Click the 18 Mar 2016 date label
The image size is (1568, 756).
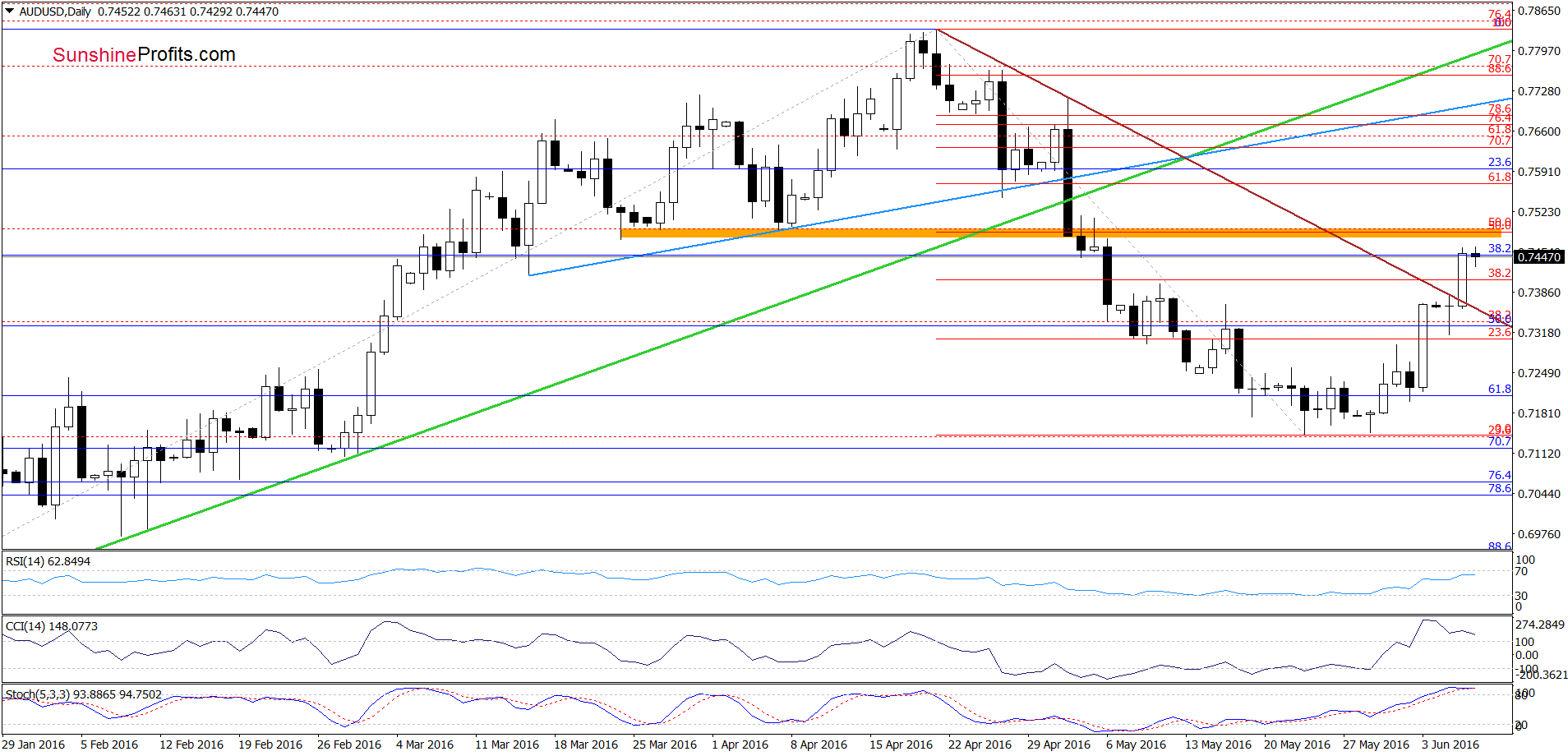point(586,744)
